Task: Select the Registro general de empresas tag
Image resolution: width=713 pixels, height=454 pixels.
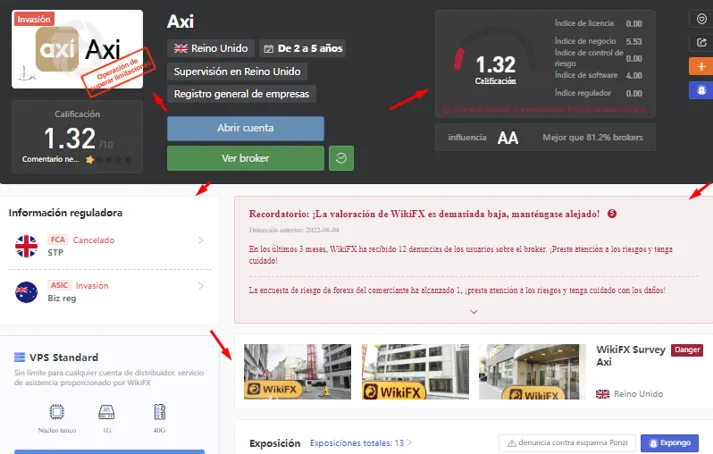Action: [241, 94]
